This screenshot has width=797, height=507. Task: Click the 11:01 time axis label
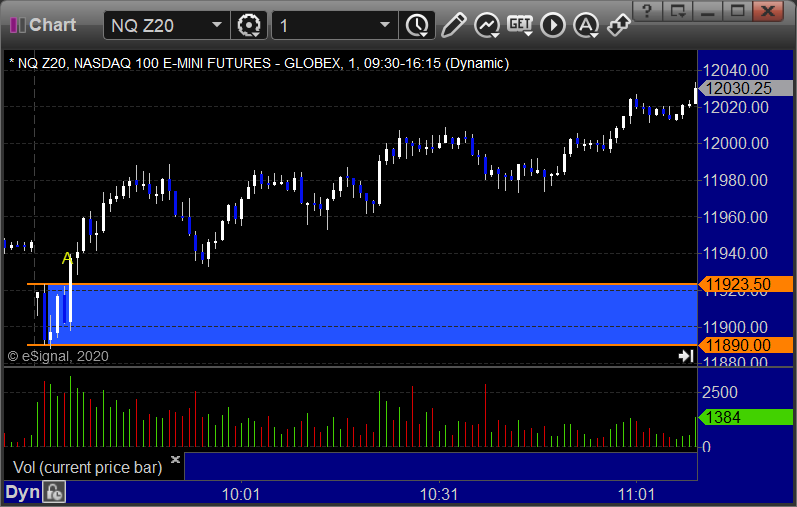[x=636, y=494]
